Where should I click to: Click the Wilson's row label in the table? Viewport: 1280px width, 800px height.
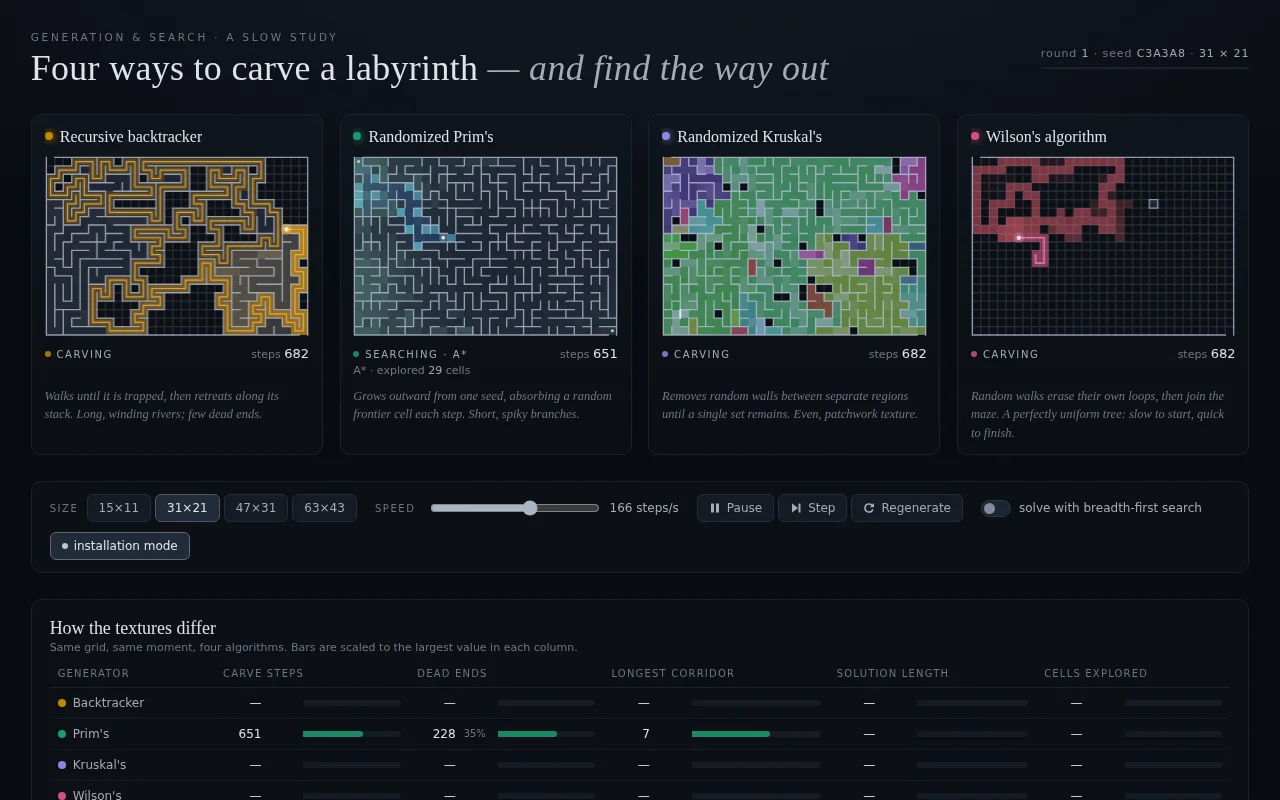coord(97,795)
